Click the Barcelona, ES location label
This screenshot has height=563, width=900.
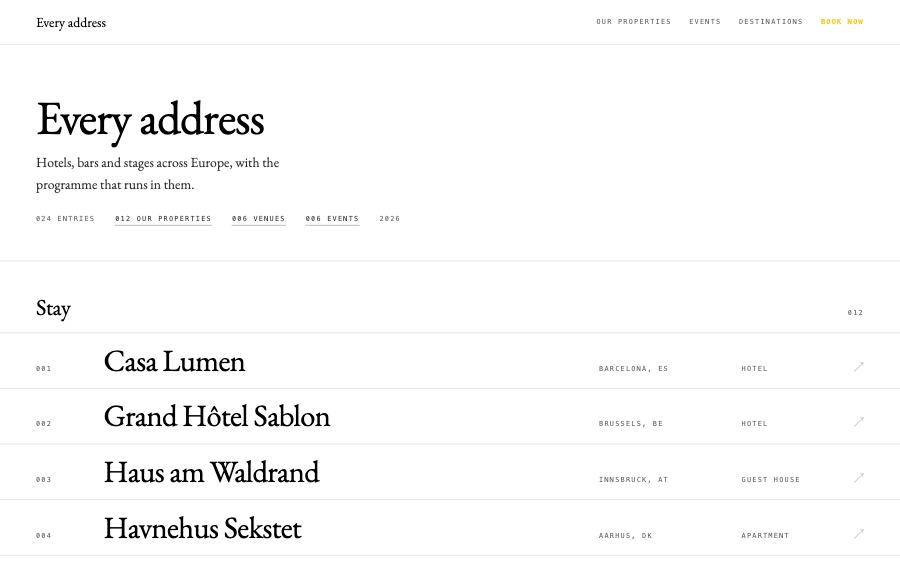click(x=634, y=368)
